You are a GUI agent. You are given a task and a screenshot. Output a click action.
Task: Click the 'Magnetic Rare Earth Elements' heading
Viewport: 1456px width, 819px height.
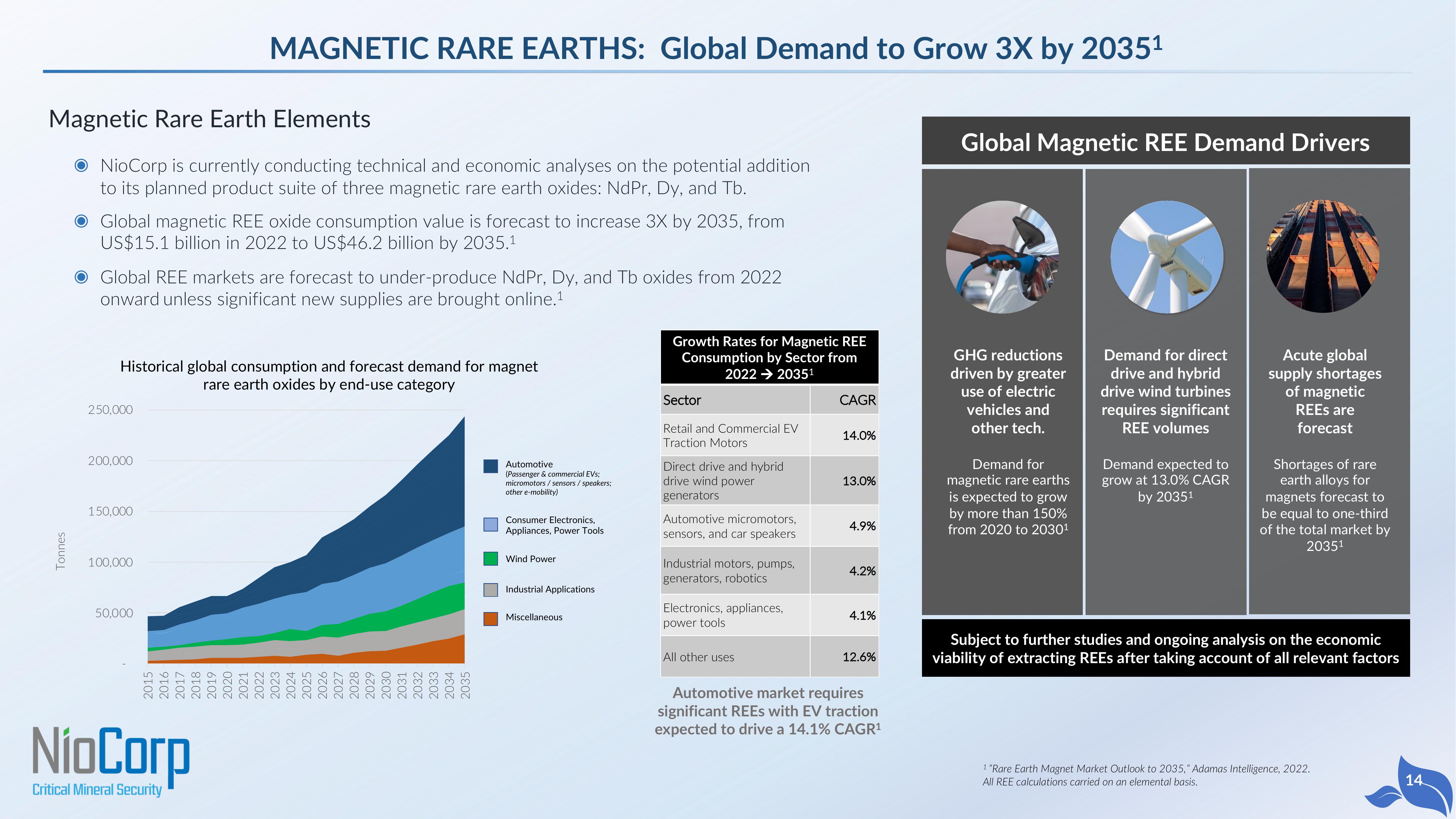point(210,119)
